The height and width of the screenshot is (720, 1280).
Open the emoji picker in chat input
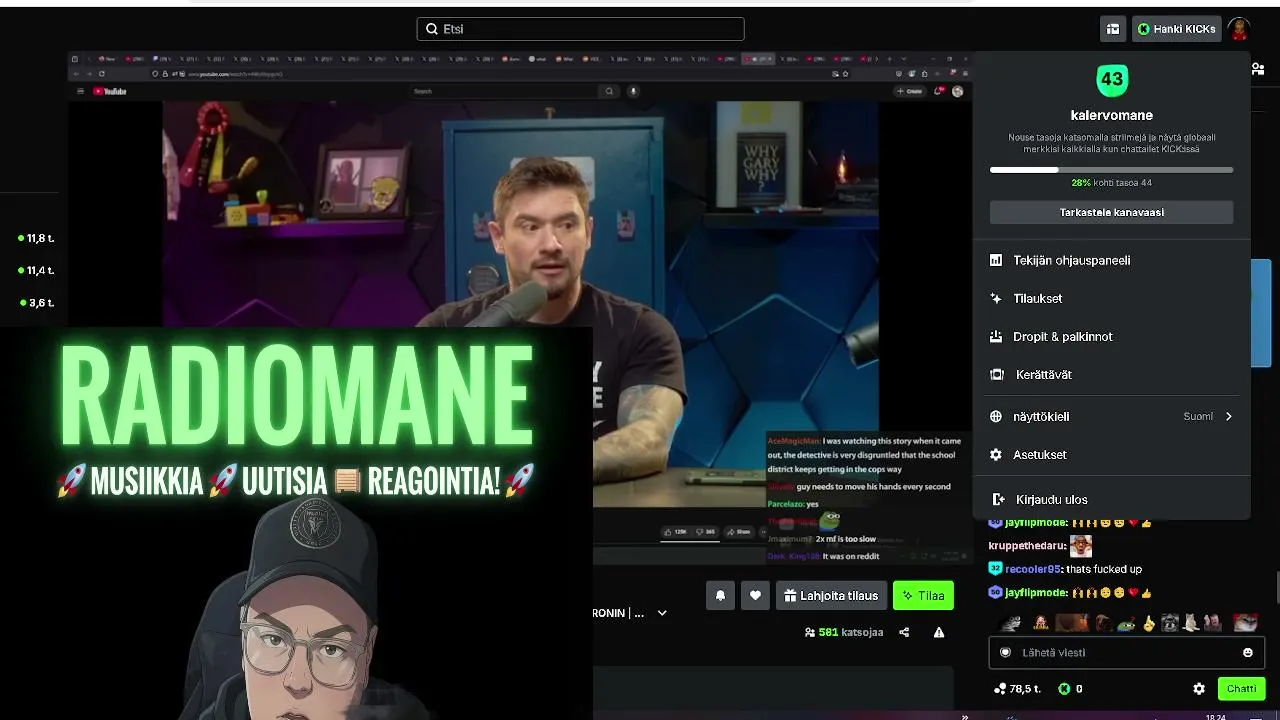pos(1247,652)
